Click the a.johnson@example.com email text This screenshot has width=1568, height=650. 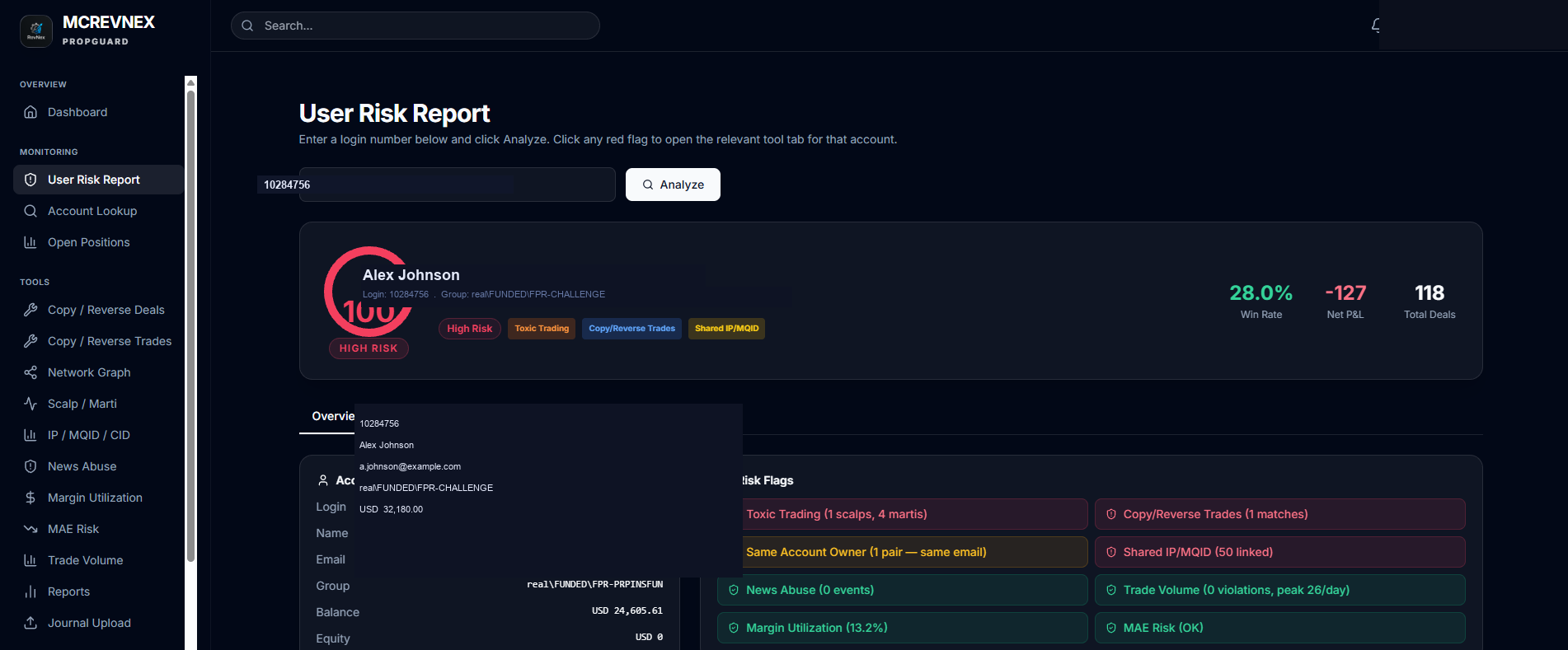(x=410, y=466)
